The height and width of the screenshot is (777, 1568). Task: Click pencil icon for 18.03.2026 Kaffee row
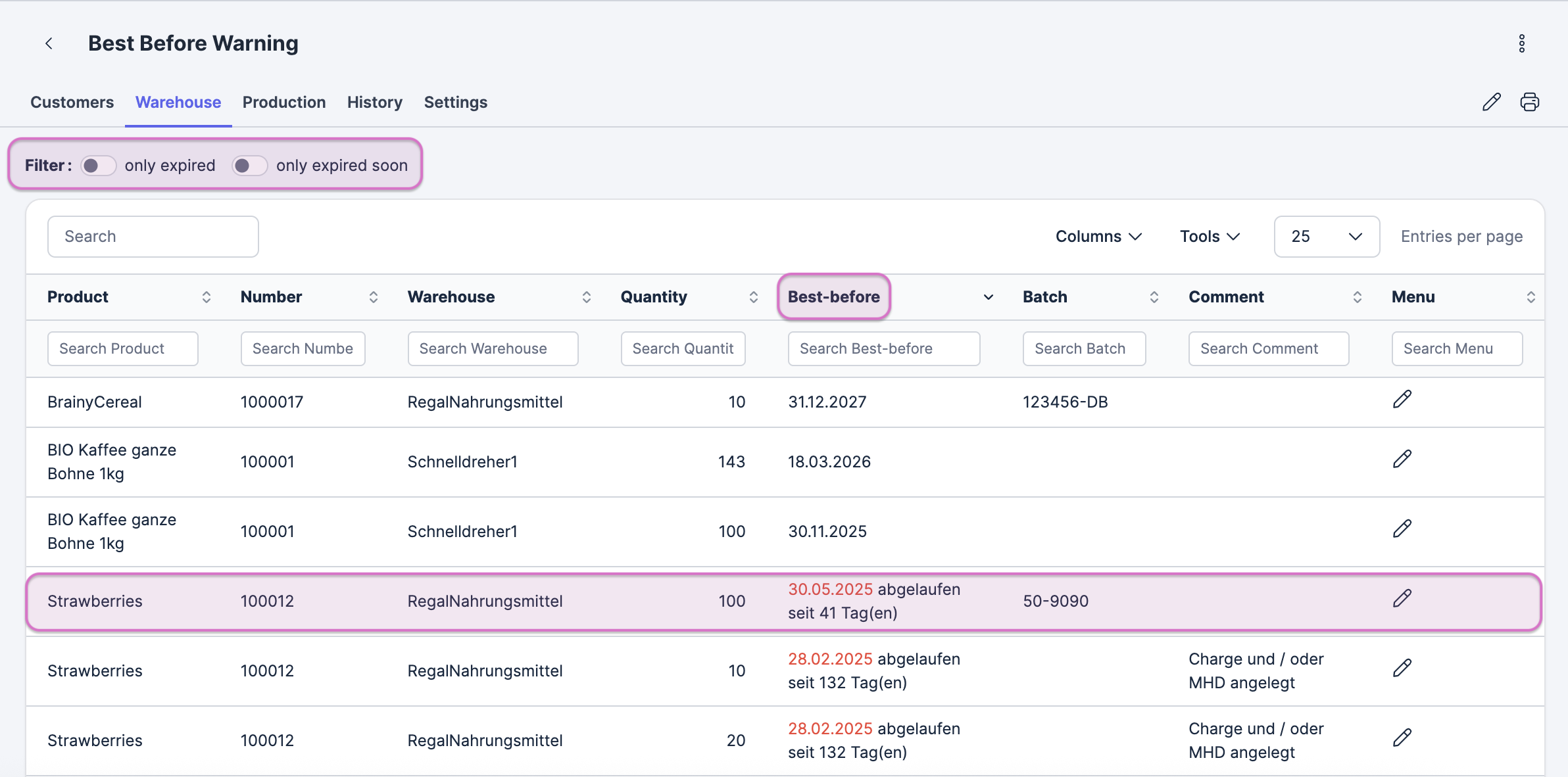tap(1402, 459)
